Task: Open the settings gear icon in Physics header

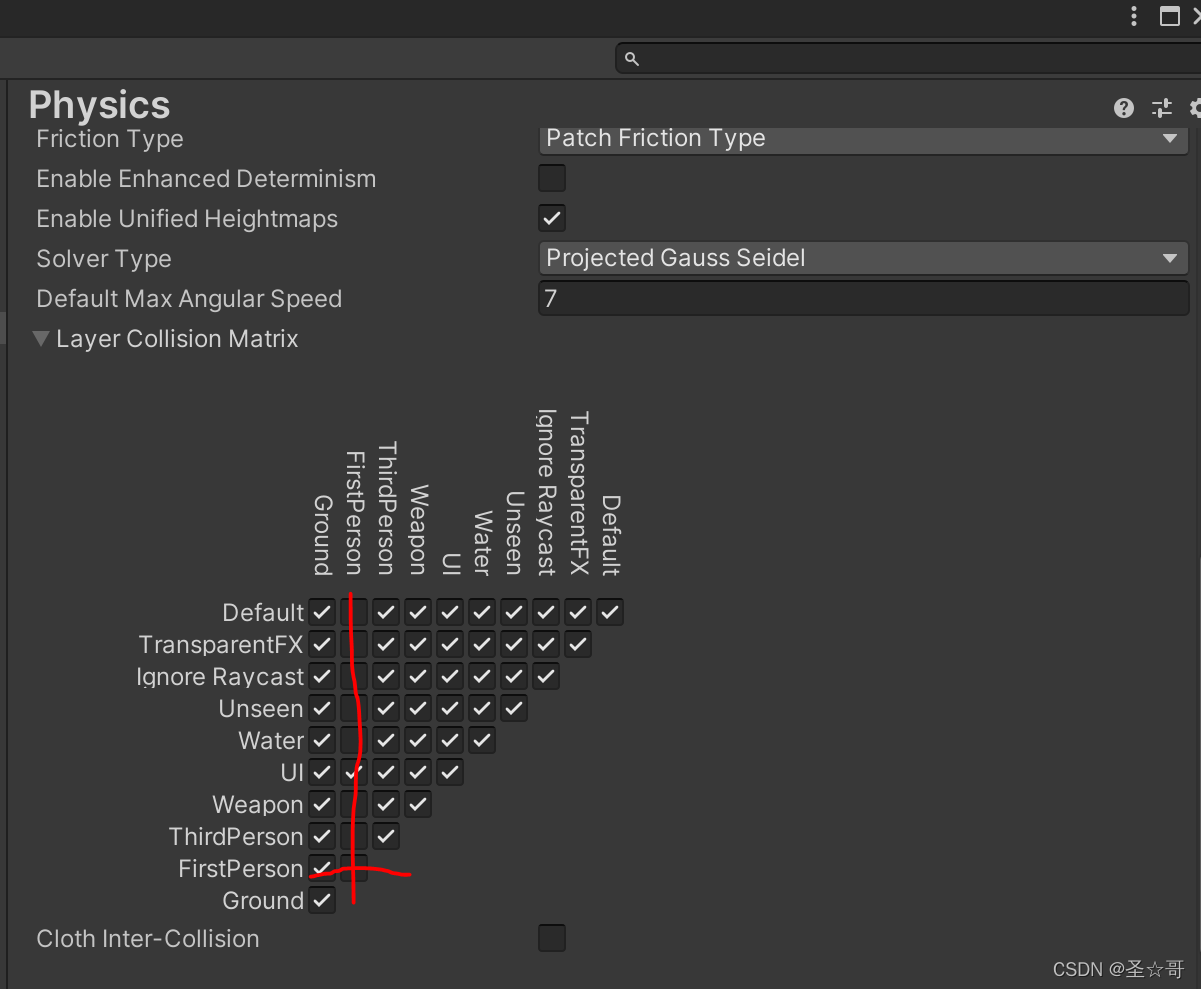Action: 1194,108
